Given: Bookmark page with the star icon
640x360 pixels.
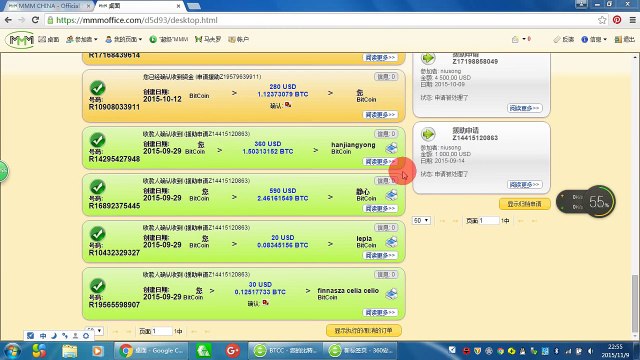Looking at the screenshot, I should [602, 20].
